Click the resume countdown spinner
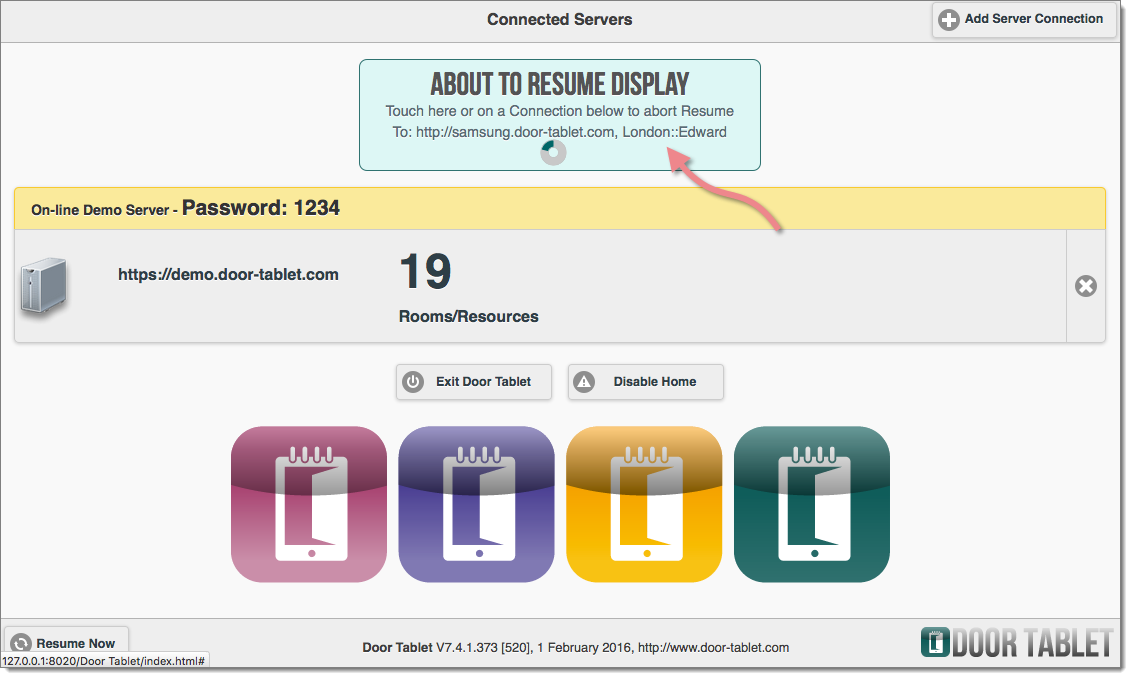 pos(553,152)
